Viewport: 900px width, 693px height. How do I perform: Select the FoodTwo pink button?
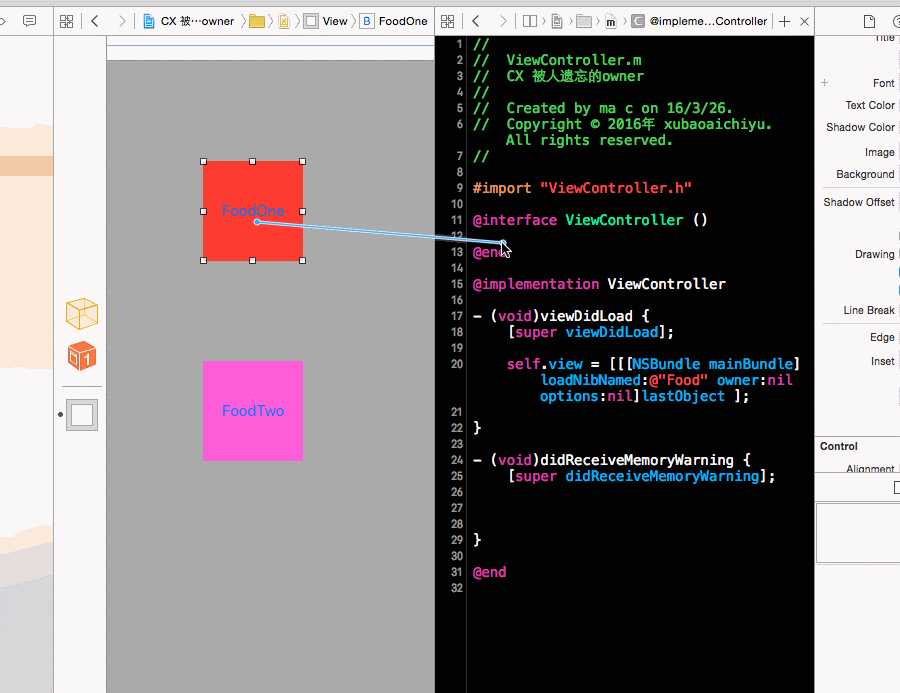point(253,411)
